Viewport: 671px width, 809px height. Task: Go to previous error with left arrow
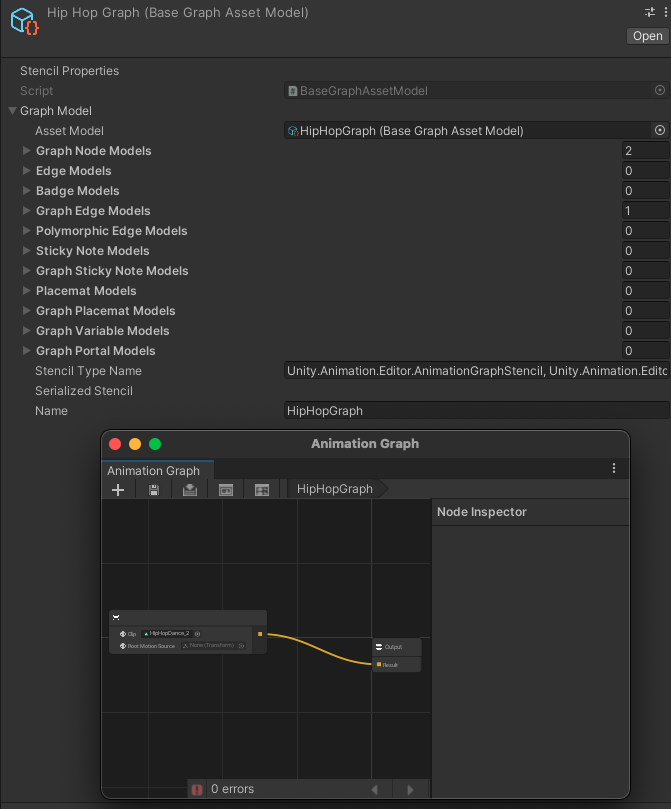coord(375,789)
